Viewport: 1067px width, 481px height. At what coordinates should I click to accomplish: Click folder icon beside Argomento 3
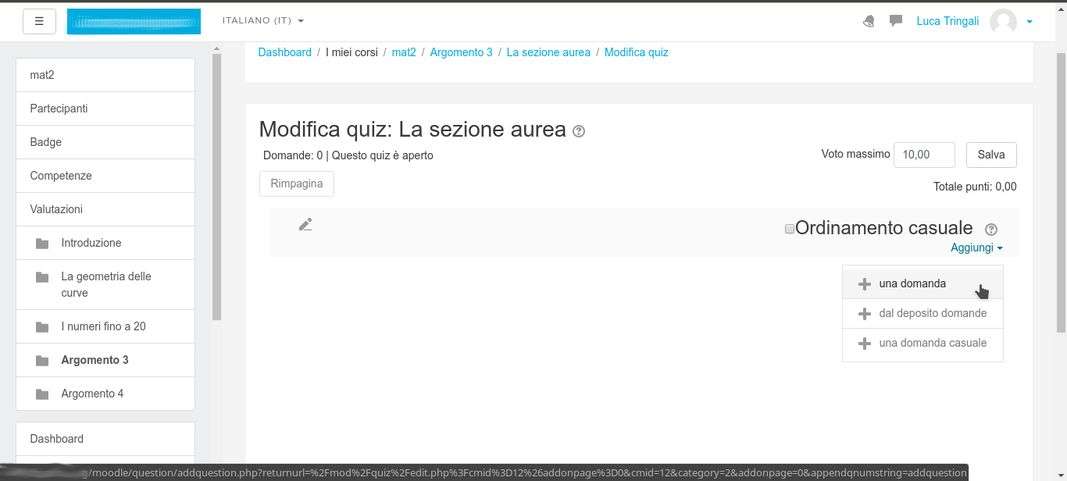pos(42,361)
